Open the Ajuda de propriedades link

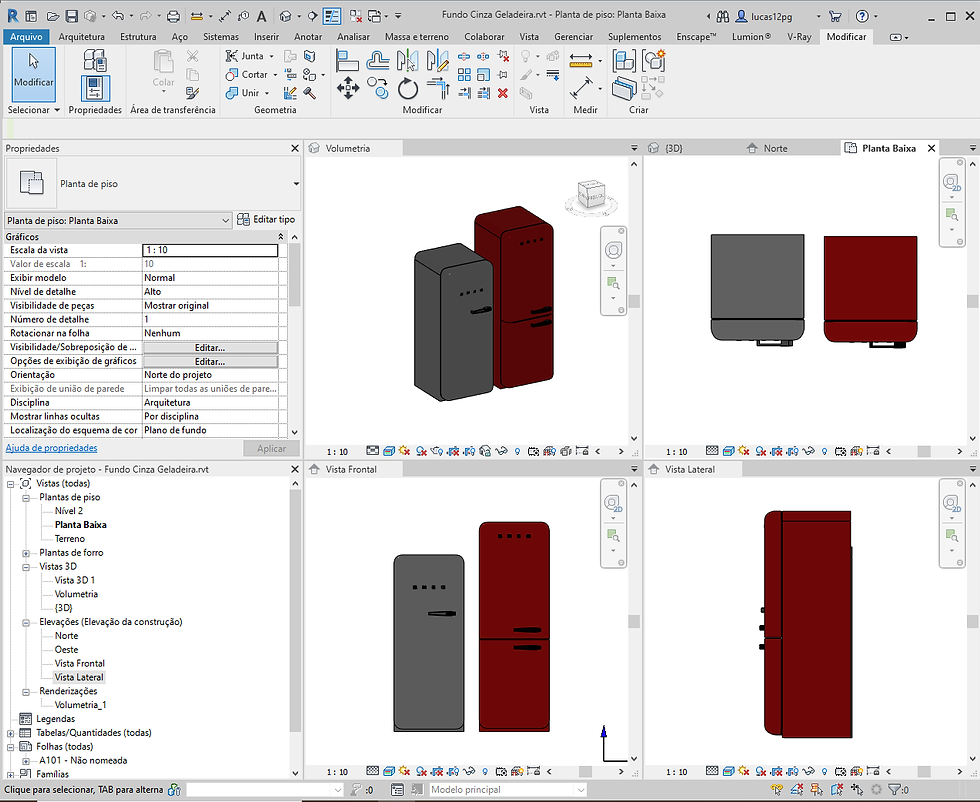[51, 448]
